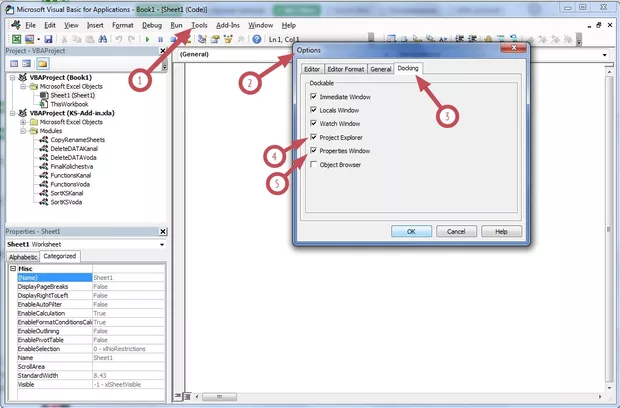The image size is (620, 408).
Task: Click the horizontal scrollbar thumb below code pane
Action: (219, 396)
